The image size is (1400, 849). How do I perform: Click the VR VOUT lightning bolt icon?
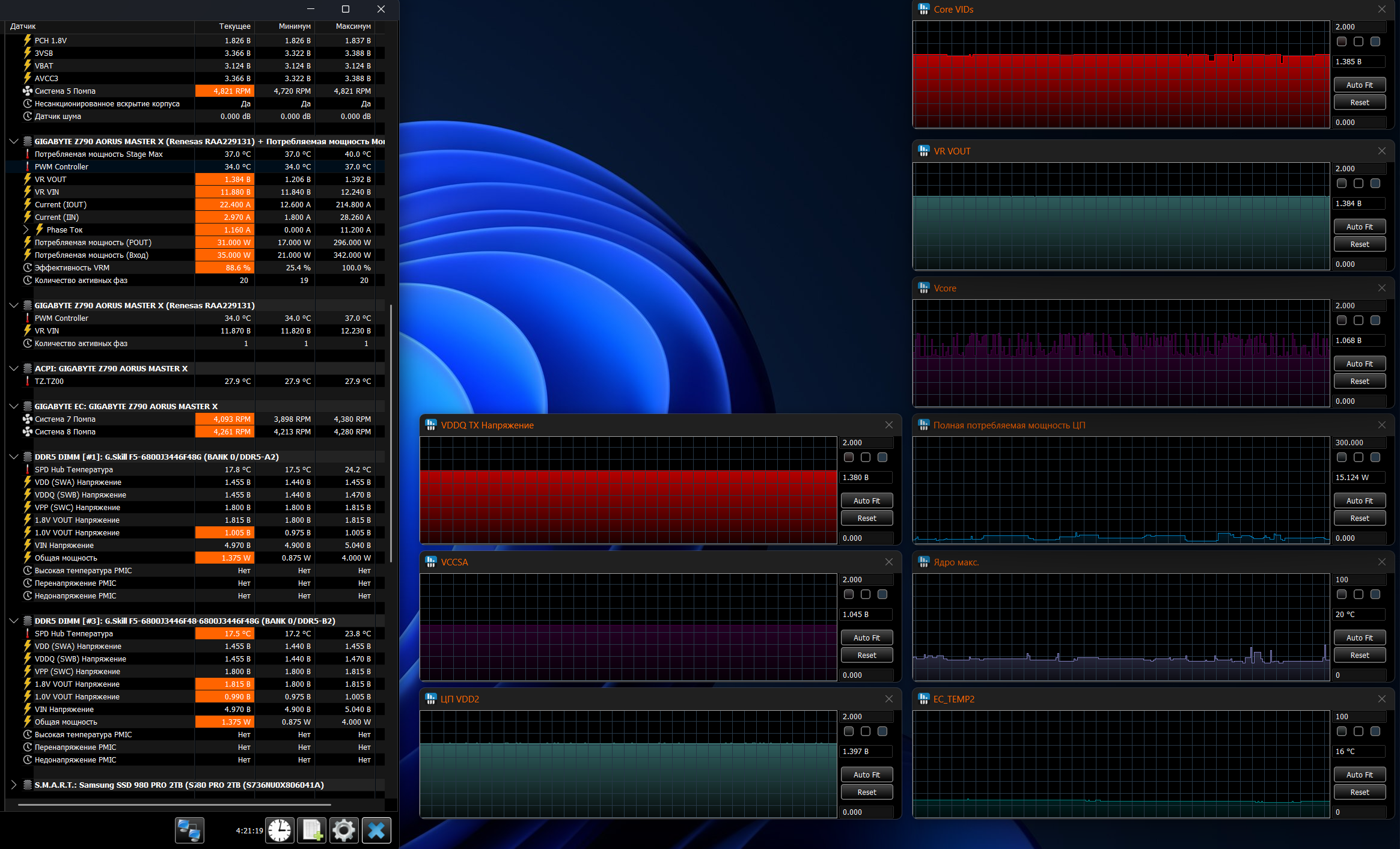[x=28, y=180]
